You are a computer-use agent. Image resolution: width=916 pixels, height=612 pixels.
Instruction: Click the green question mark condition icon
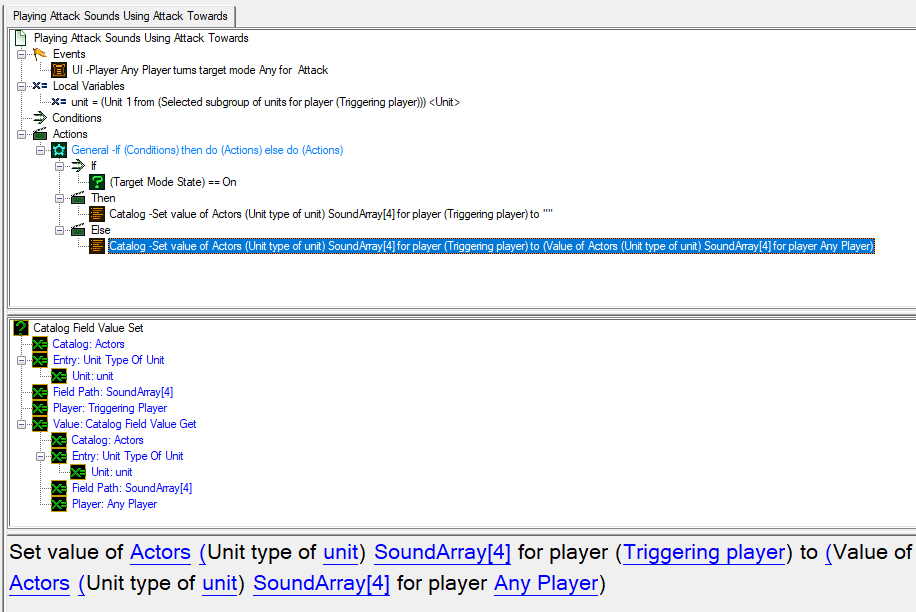tap(96, 182)
